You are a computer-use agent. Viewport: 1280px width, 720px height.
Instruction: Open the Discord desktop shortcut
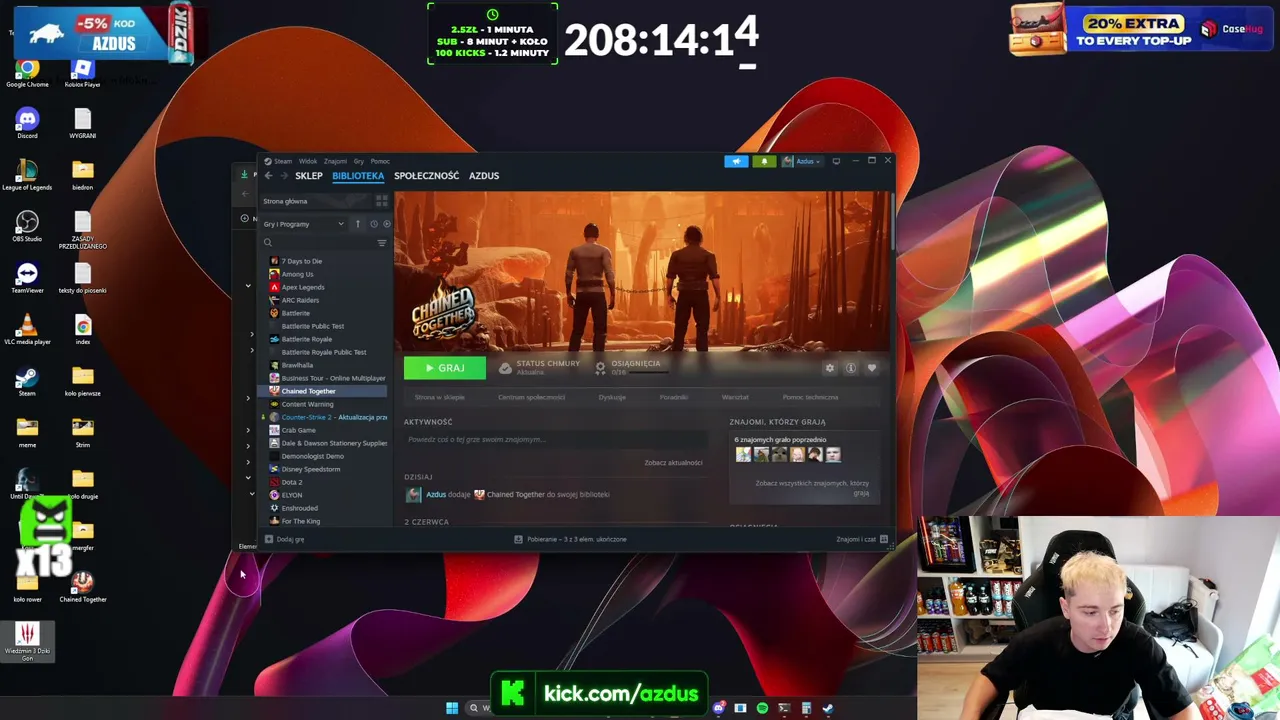point(27,124)
